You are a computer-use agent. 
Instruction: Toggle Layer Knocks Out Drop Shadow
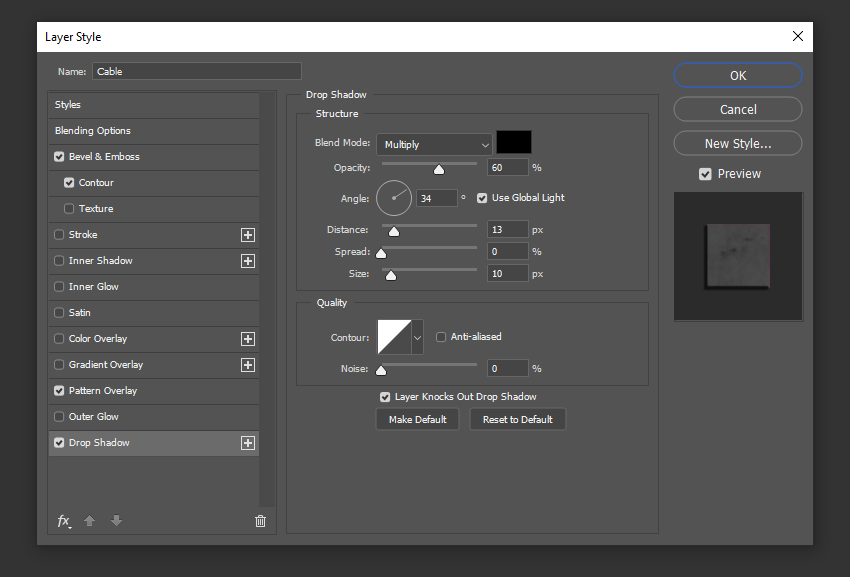pos(385,397)
